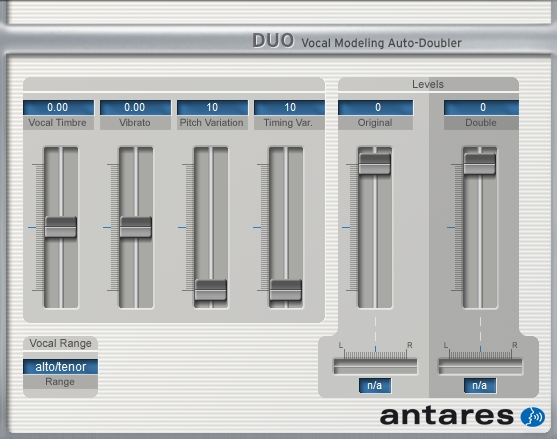557x439 pixels.
Task: Click the Pitch Variation slider handle
Action: coord(211,290)
